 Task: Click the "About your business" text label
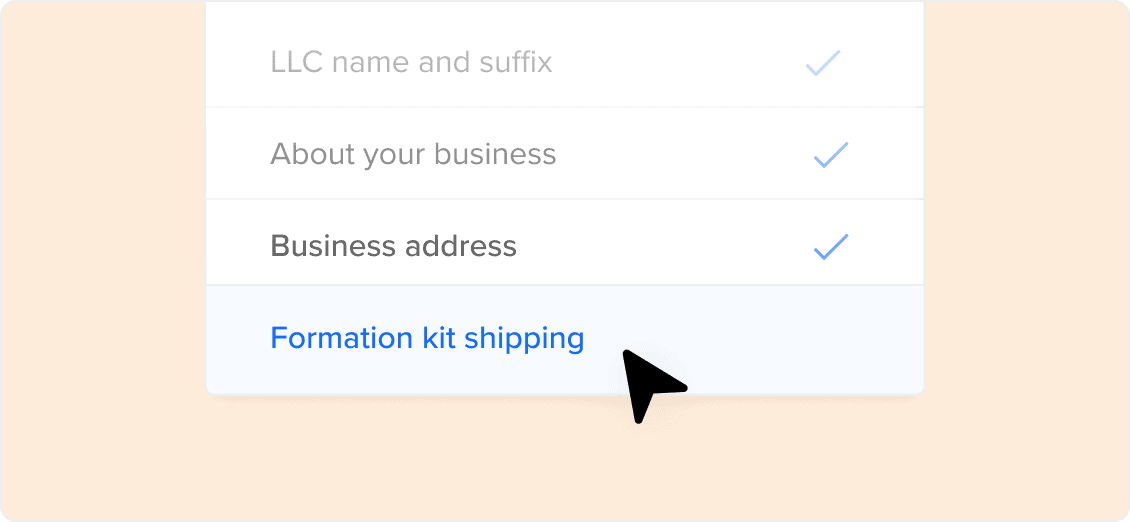(x=413, y=154)
